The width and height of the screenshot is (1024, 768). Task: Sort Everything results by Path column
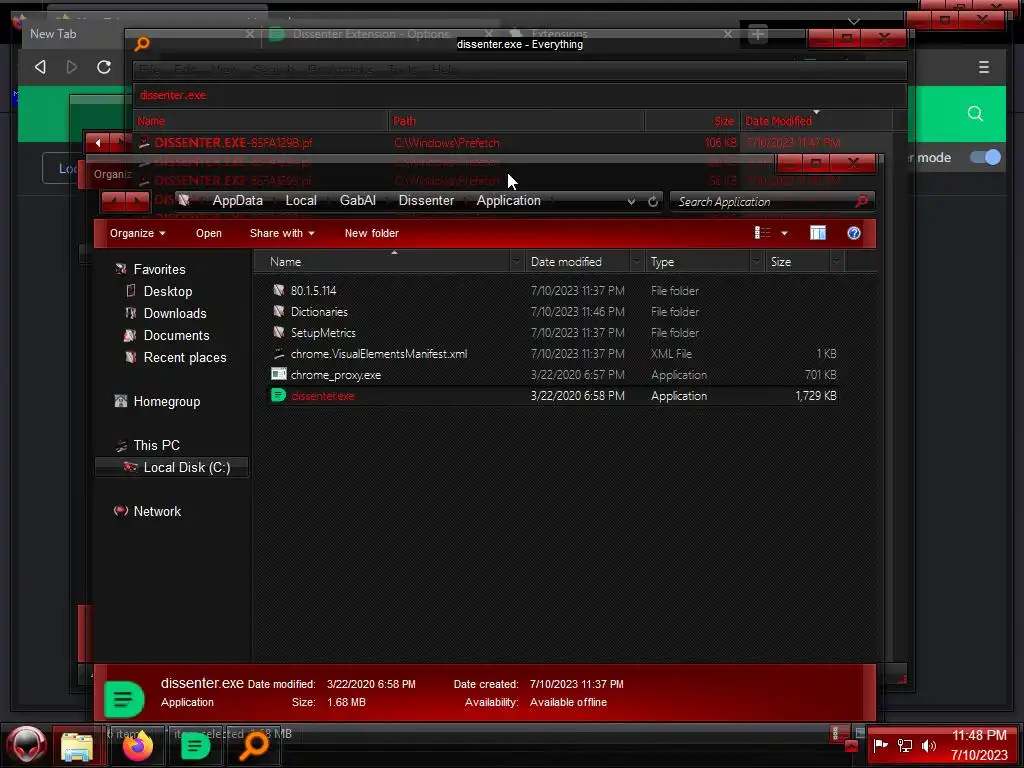coord(516,121)
